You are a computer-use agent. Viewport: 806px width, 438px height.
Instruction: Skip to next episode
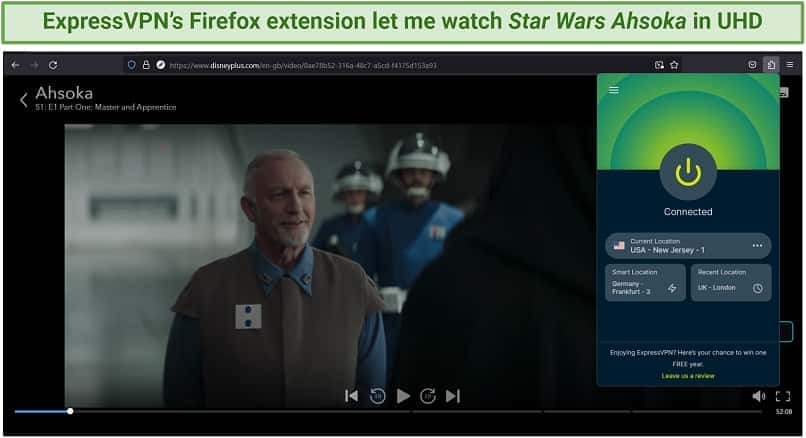pyautogui.click(x=453, y=396)
